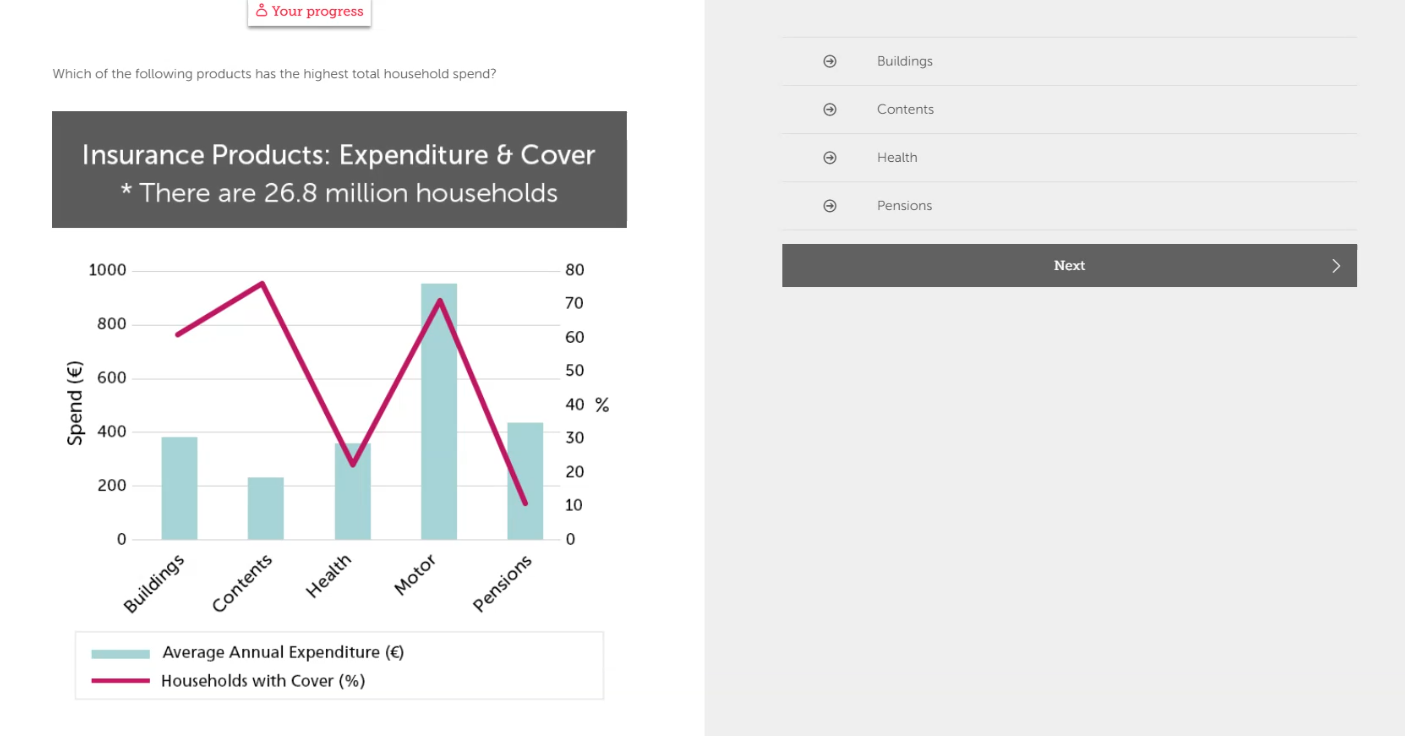Viewport: 1405px width, 736px height.
Task: Click the Contents bar in the chart
Action: [x=266, y=508]
